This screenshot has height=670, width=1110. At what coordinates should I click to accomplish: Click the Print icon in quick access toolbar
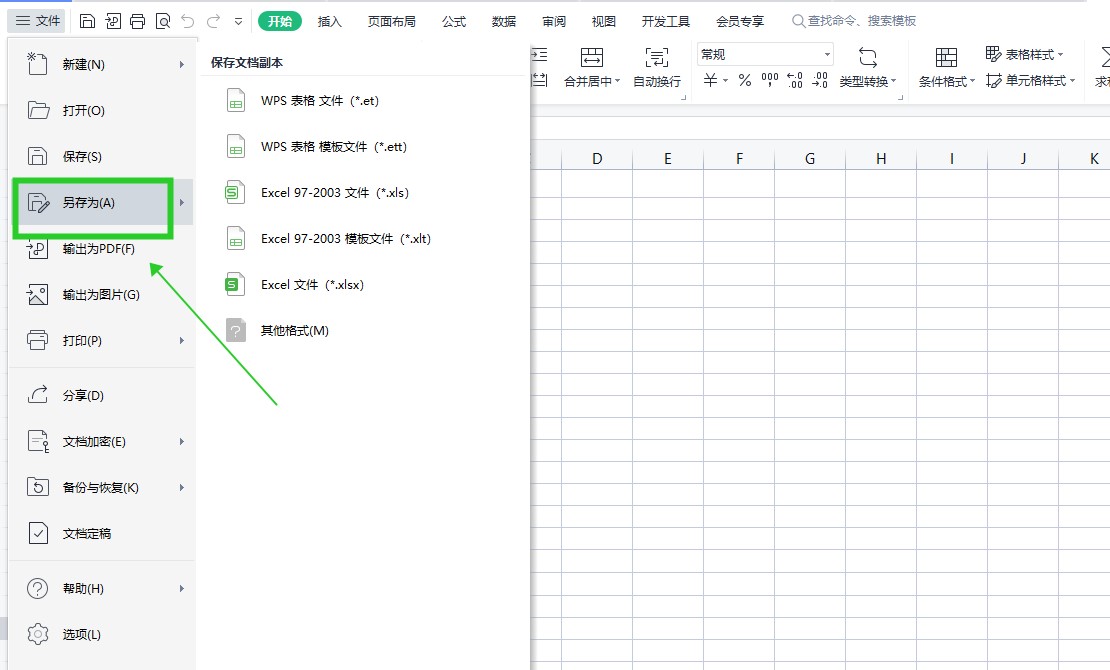pyautogui.click(x=138, y=21)
